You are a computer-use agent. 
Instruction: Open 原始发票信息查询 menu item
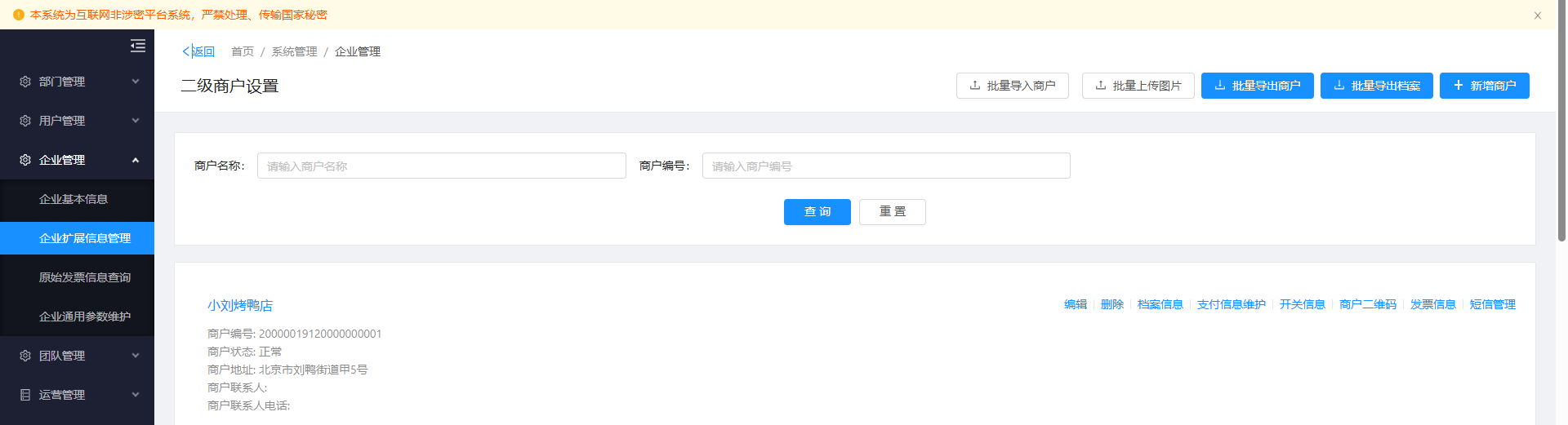[x=84, y=277]
